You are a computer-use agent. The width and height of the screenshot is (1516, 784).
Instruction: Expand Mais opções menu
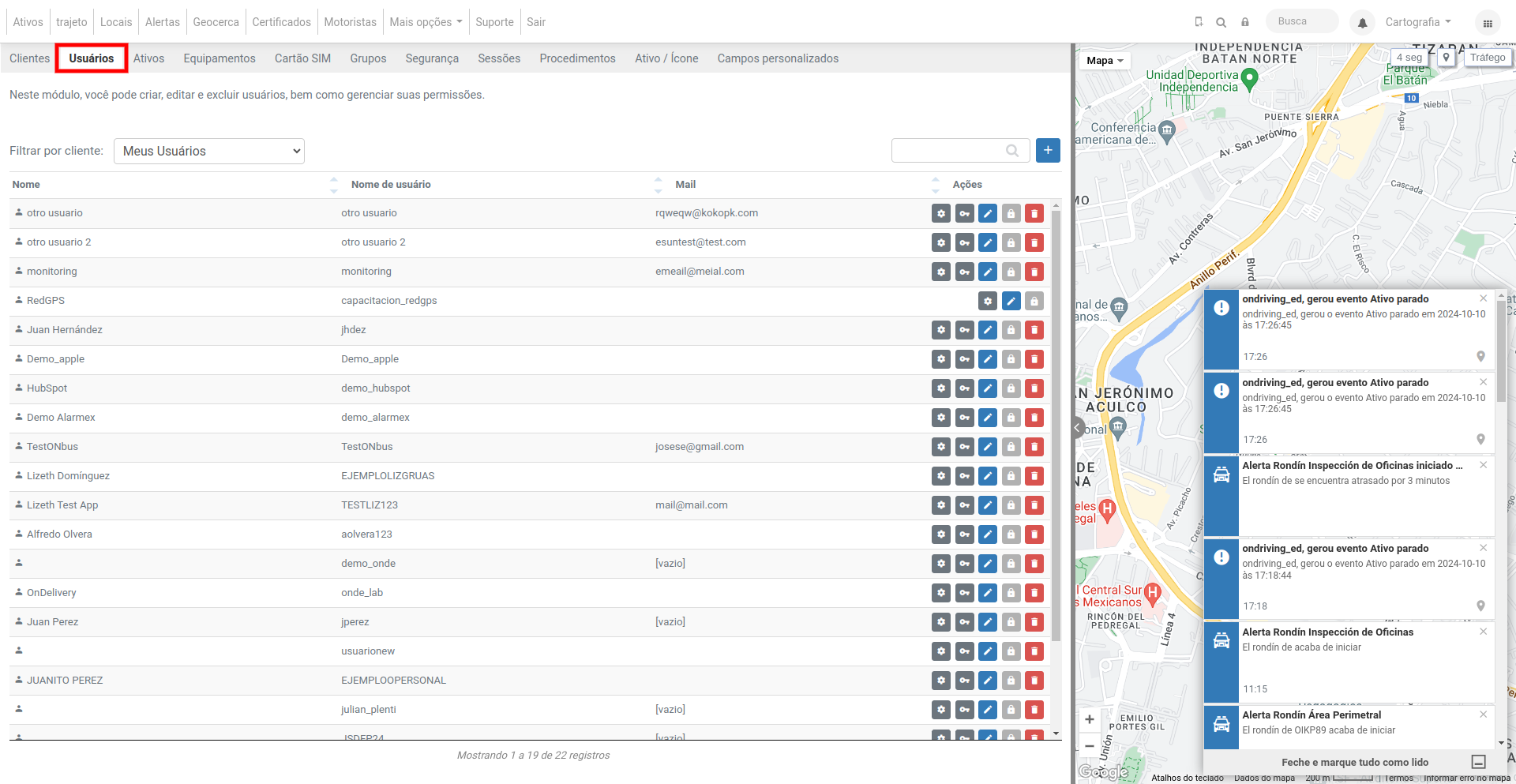tap(426, 22)
